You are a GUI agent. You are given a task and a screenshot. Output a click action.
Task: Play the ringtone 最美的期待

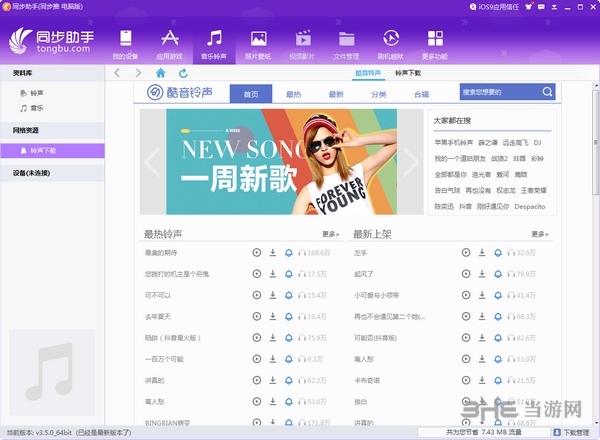pos(257,253)
